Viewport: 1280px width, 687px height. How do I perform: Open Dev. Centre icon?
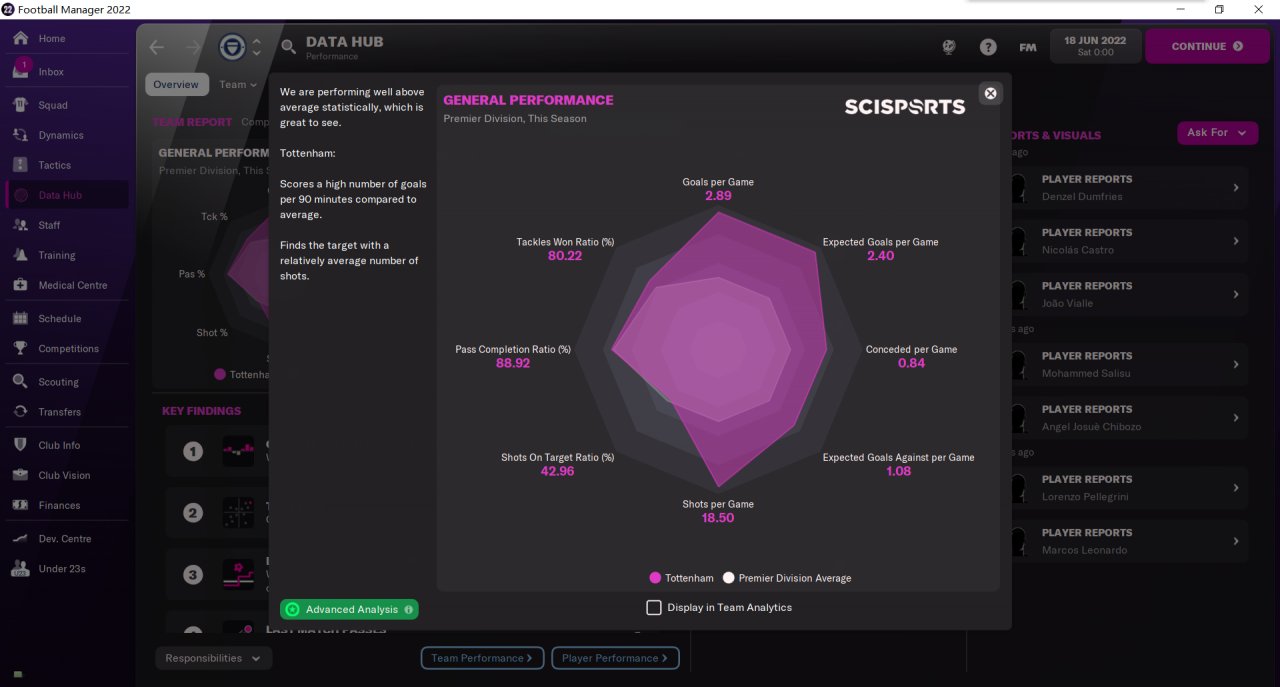click(20, 538)
